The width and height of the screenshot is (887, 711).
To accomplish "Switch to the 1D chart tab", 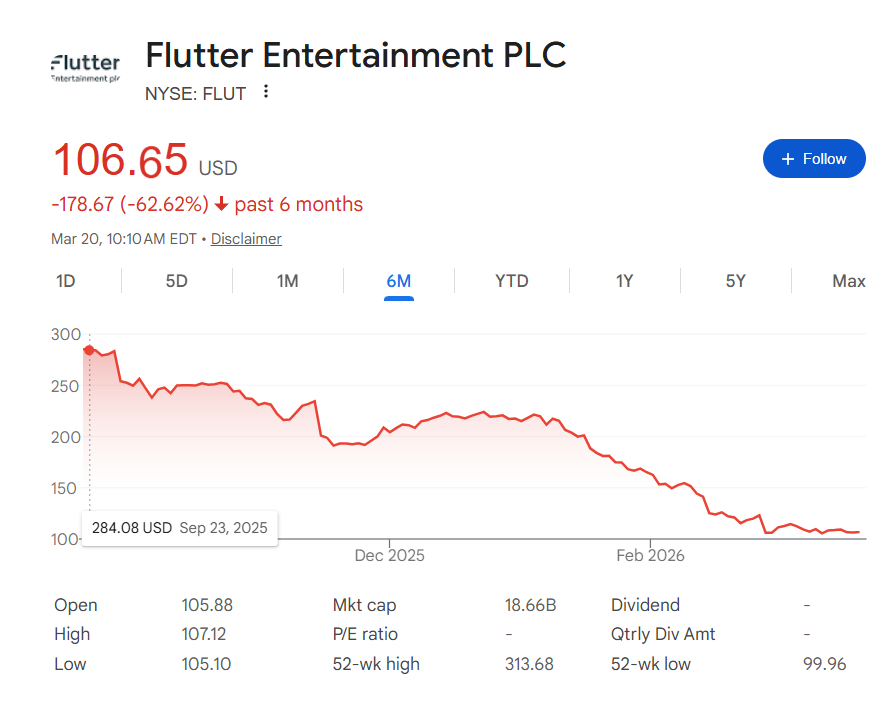I will (65, 281).
